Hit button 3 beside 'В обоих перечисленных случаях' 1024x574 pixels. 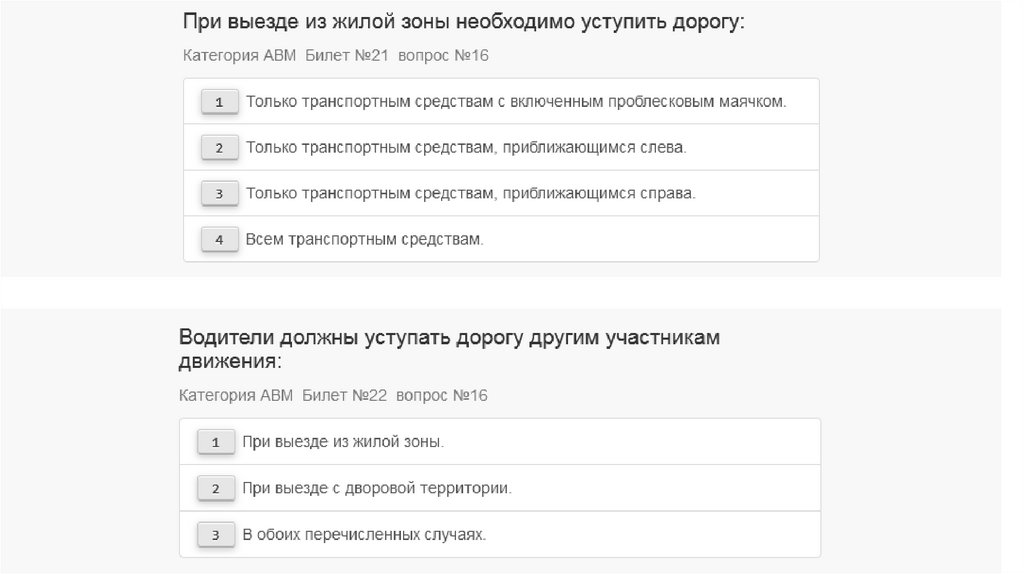tap(215, 535)
